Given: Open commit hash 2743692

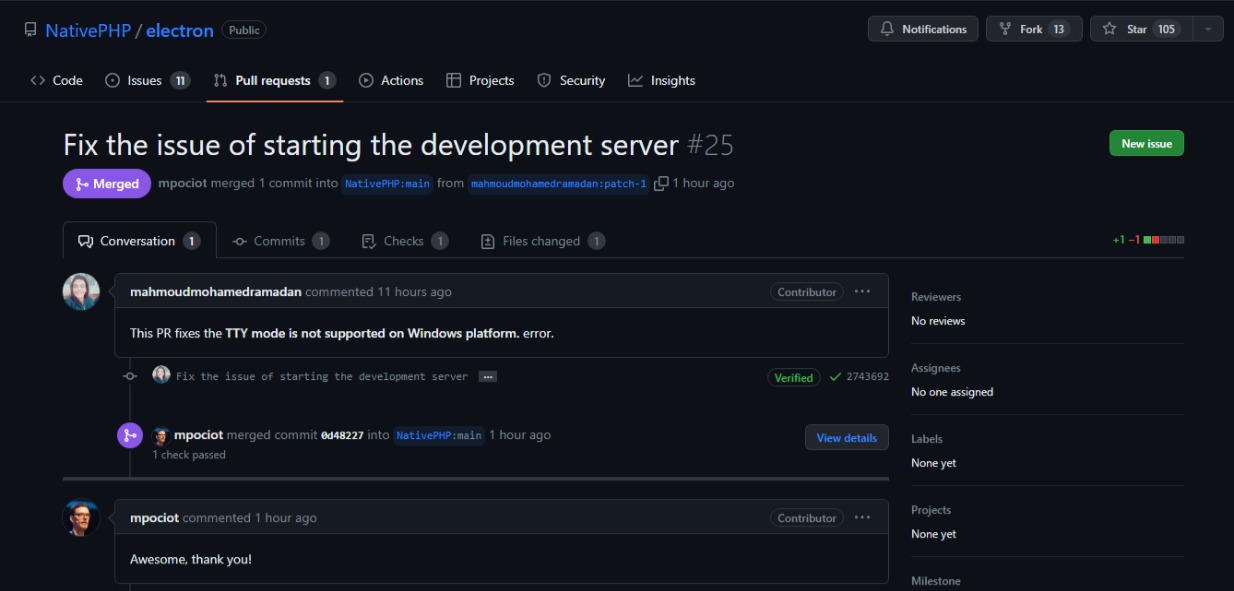Looking at the screenshot, I should coord(868,377).
